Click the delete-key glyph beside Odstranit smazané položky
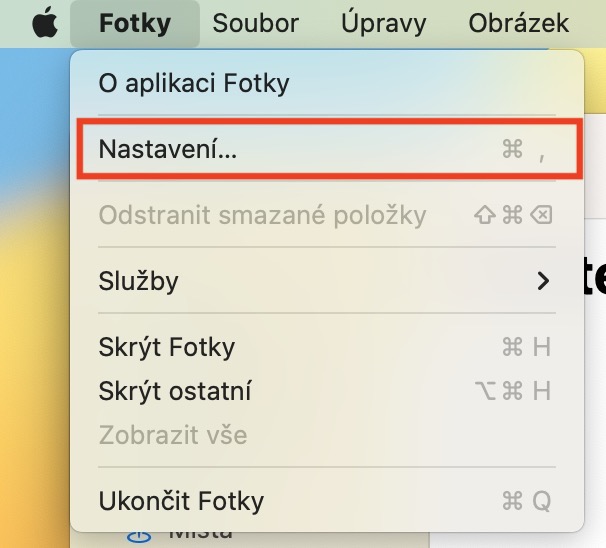 tap(541, 215)
